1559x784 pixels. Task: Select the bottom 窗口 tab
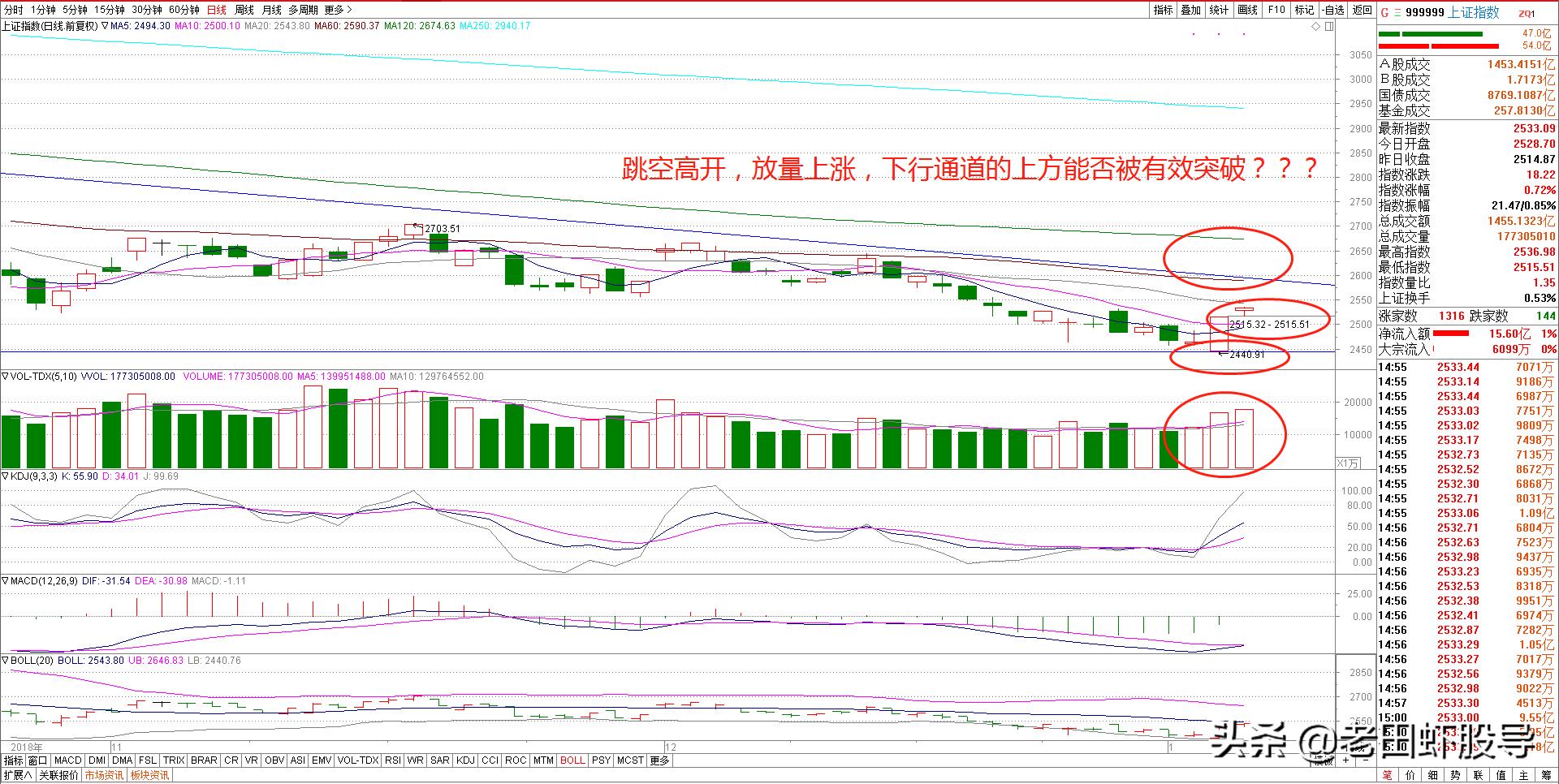pyautogui.click(x=38, y=760)
